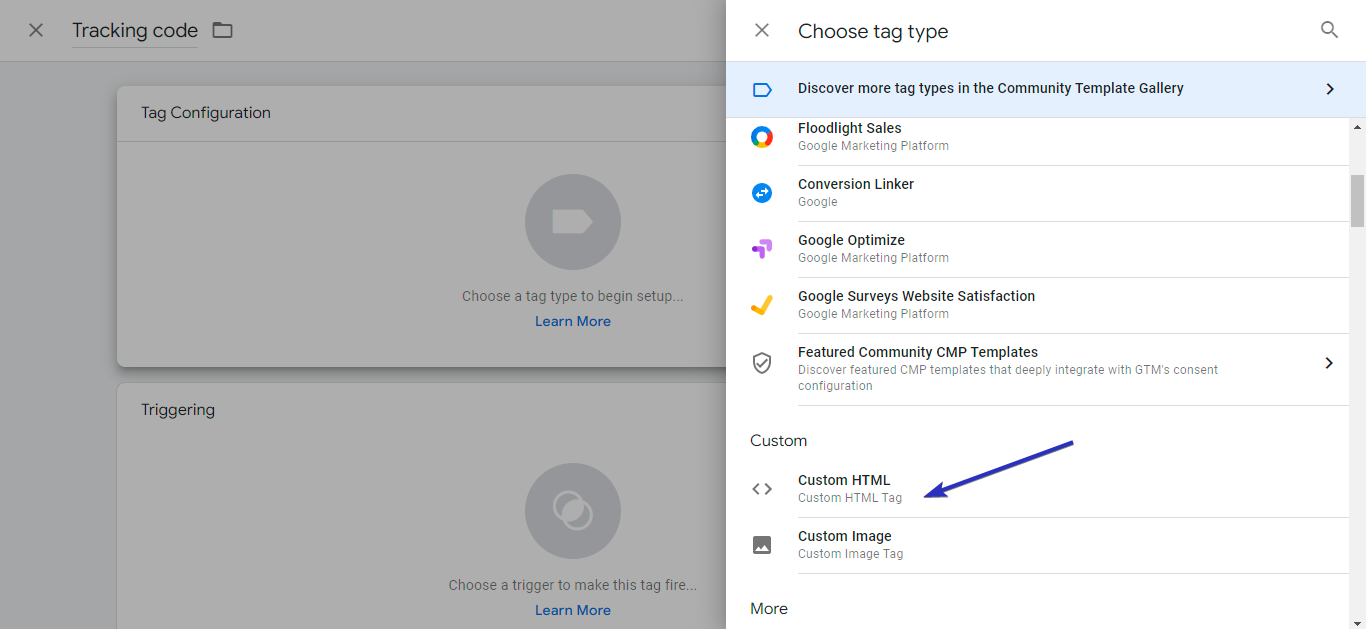Click the Community Template Gallery tag icon
The height and width of the screenshot is (629, 1366).
pos(762,90)
